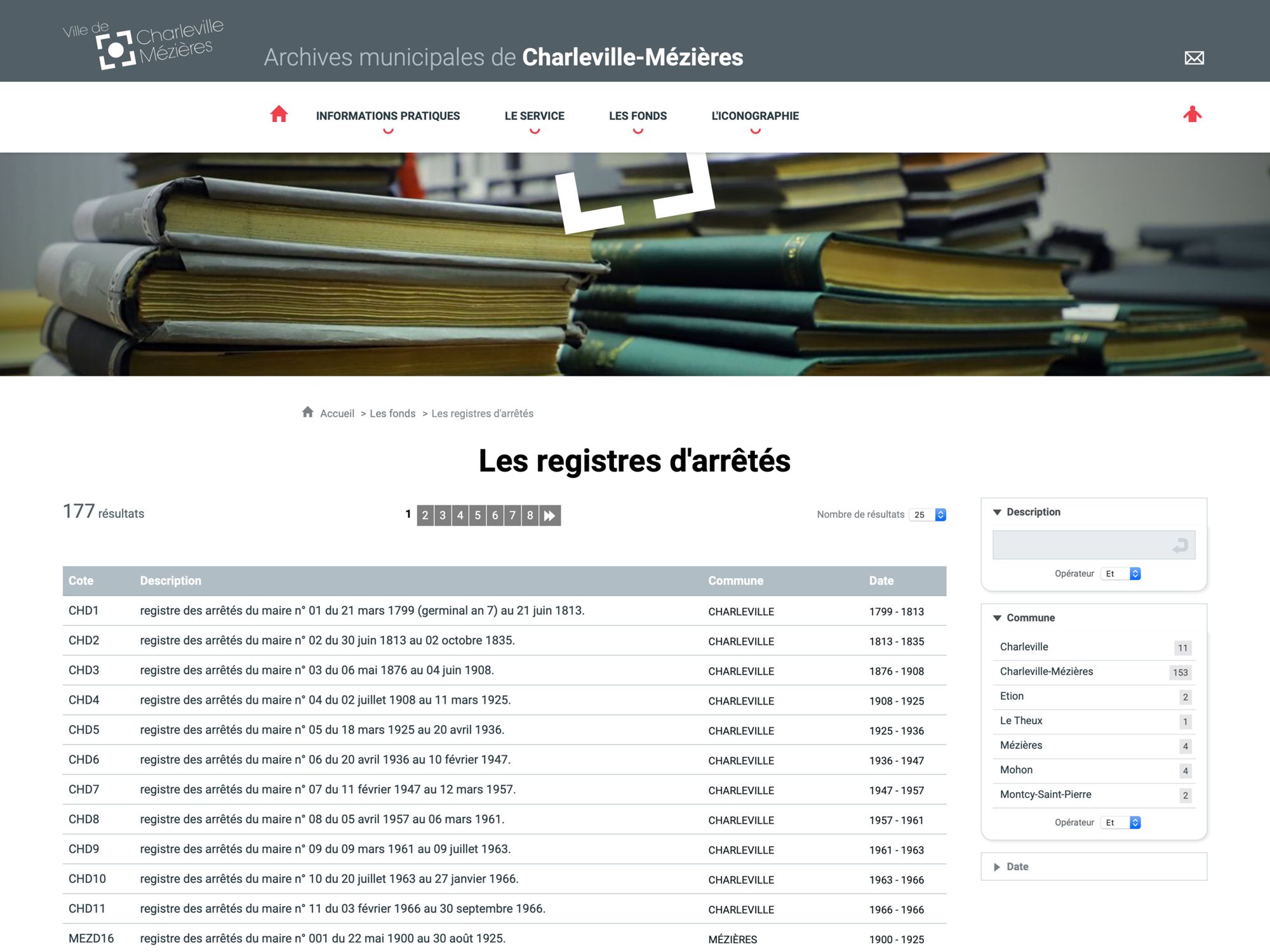1270x952 pixels.
Task: Open the L'iconographie menu
Action: [754, 116]
